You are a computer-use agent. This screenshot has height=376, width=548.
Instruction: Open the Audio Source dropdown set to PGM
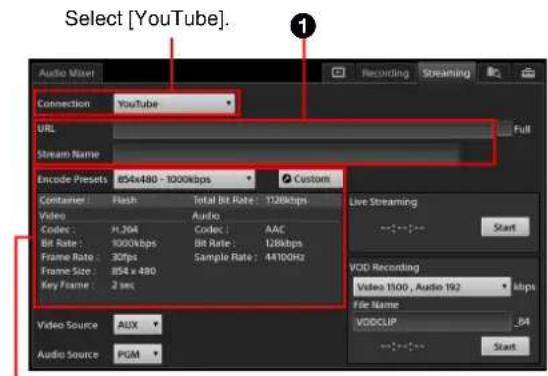click(137, 354)
